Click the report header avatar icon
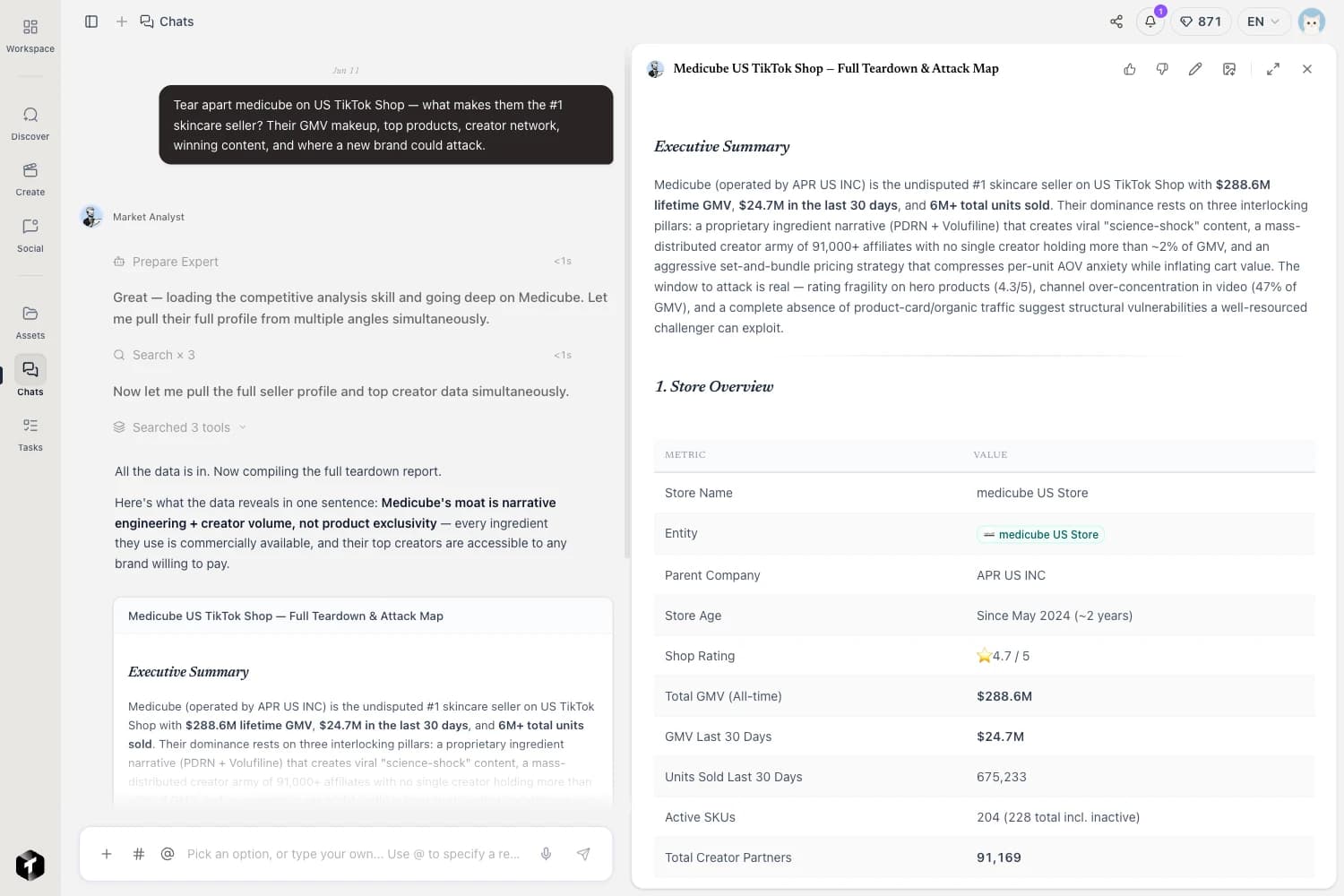1344x896 pixels. tap(655, 69)
